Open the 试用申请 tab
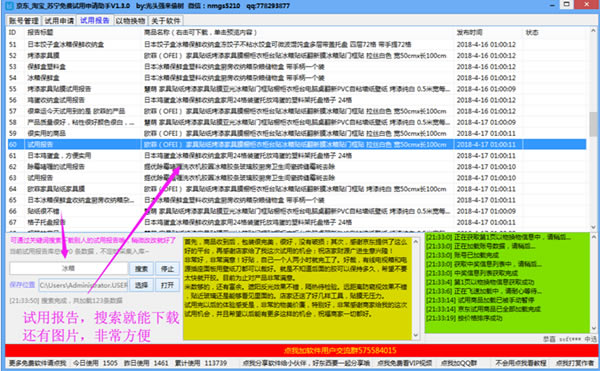Viewport: 600px width, 371px height. tap(59, 21)
